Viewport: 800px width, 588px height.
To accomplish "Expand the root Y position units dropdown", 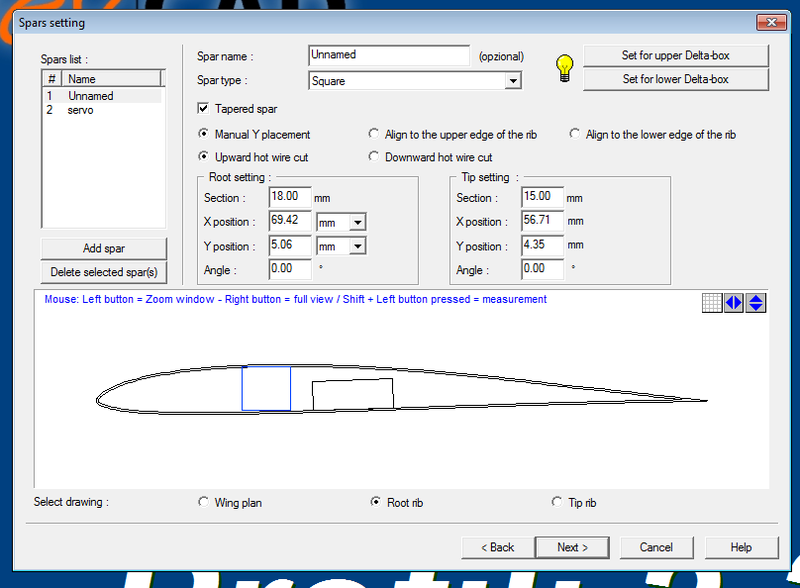I will pos(358,246).
